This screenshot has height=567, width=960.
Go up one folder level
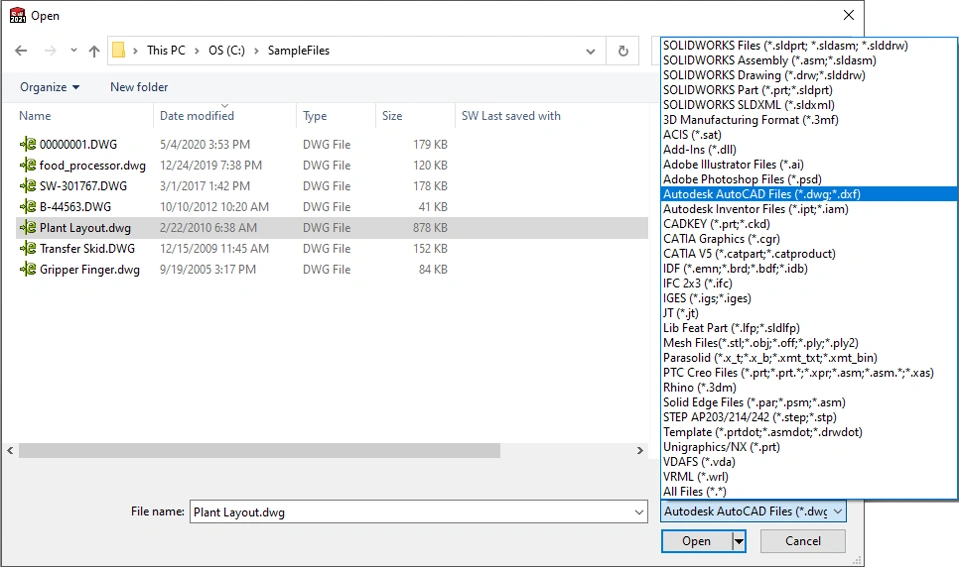click(x=94, y=51)
